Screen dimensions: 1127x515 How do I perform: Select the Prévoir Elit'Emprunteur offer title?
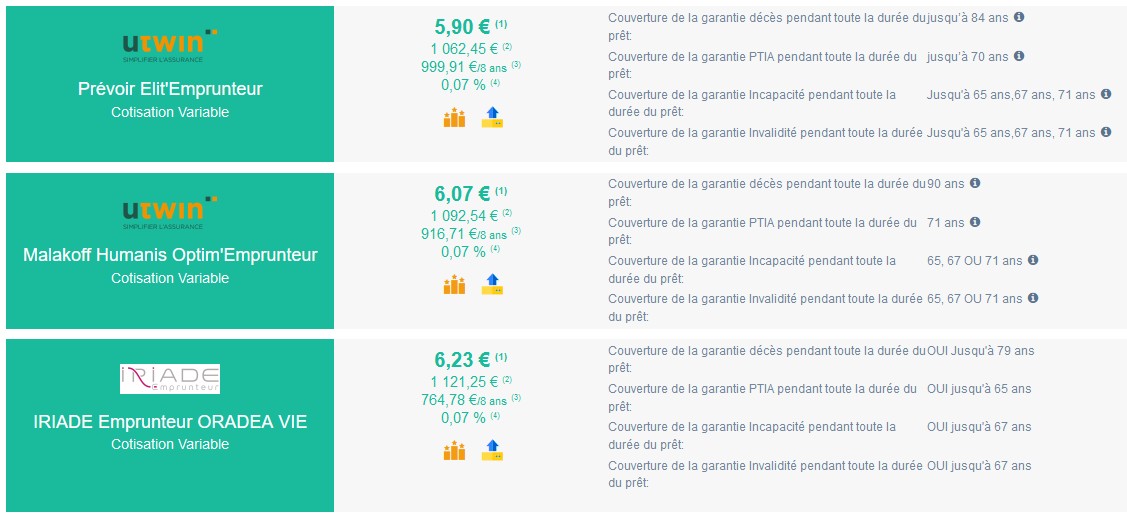pyautogui.click(x=170, y=90)
